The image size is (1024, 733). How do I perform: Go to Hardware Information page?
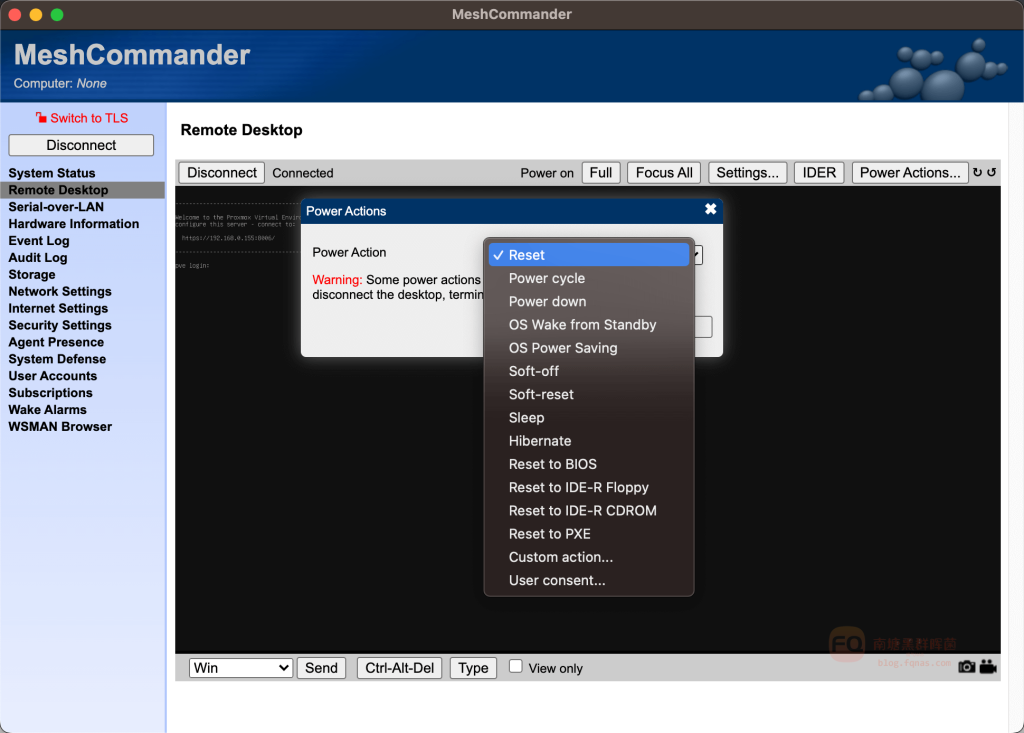[74, 224]
